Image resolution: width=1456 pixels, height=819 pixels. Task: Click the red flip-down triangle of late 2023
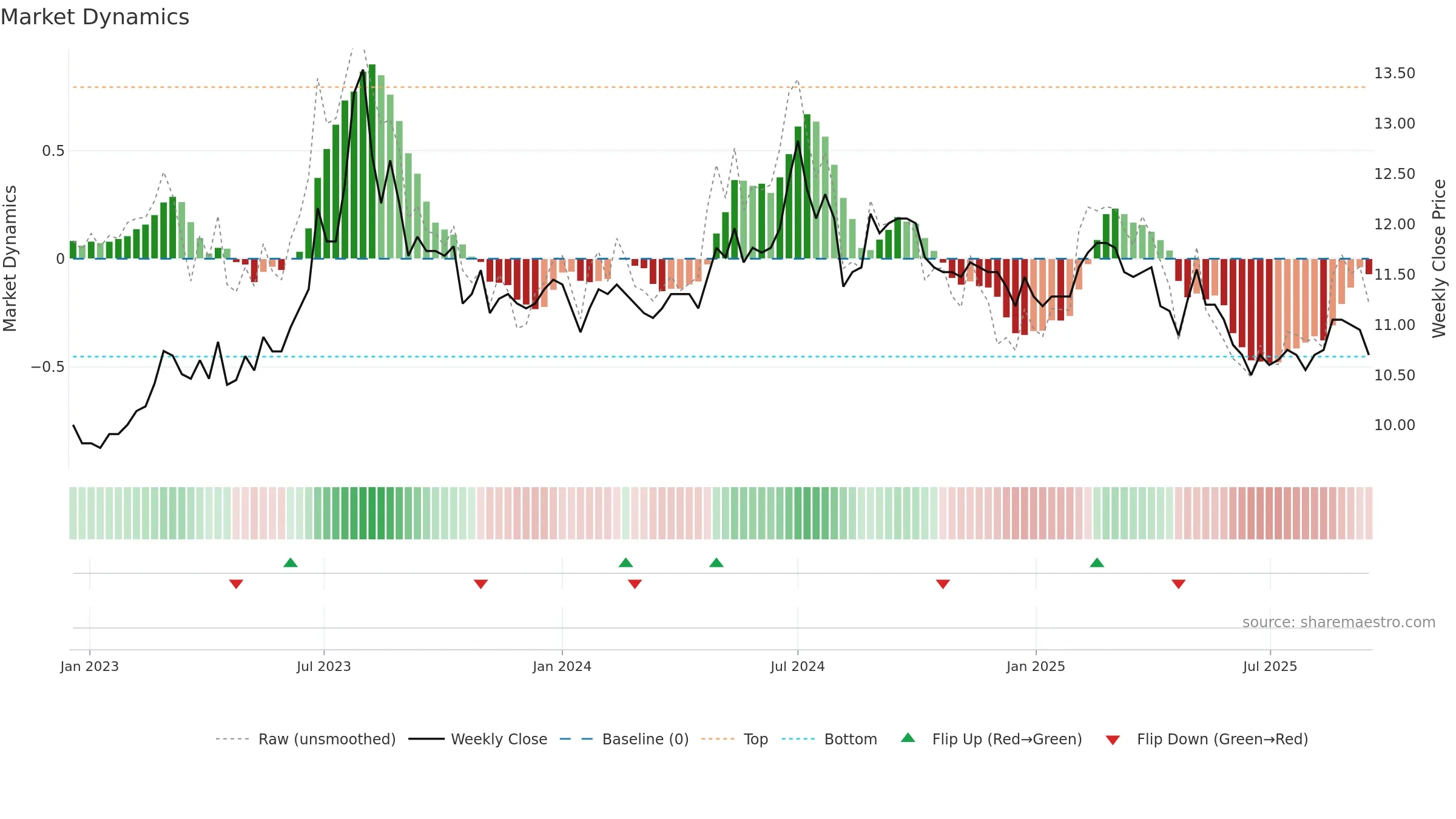tap(480, 584)
